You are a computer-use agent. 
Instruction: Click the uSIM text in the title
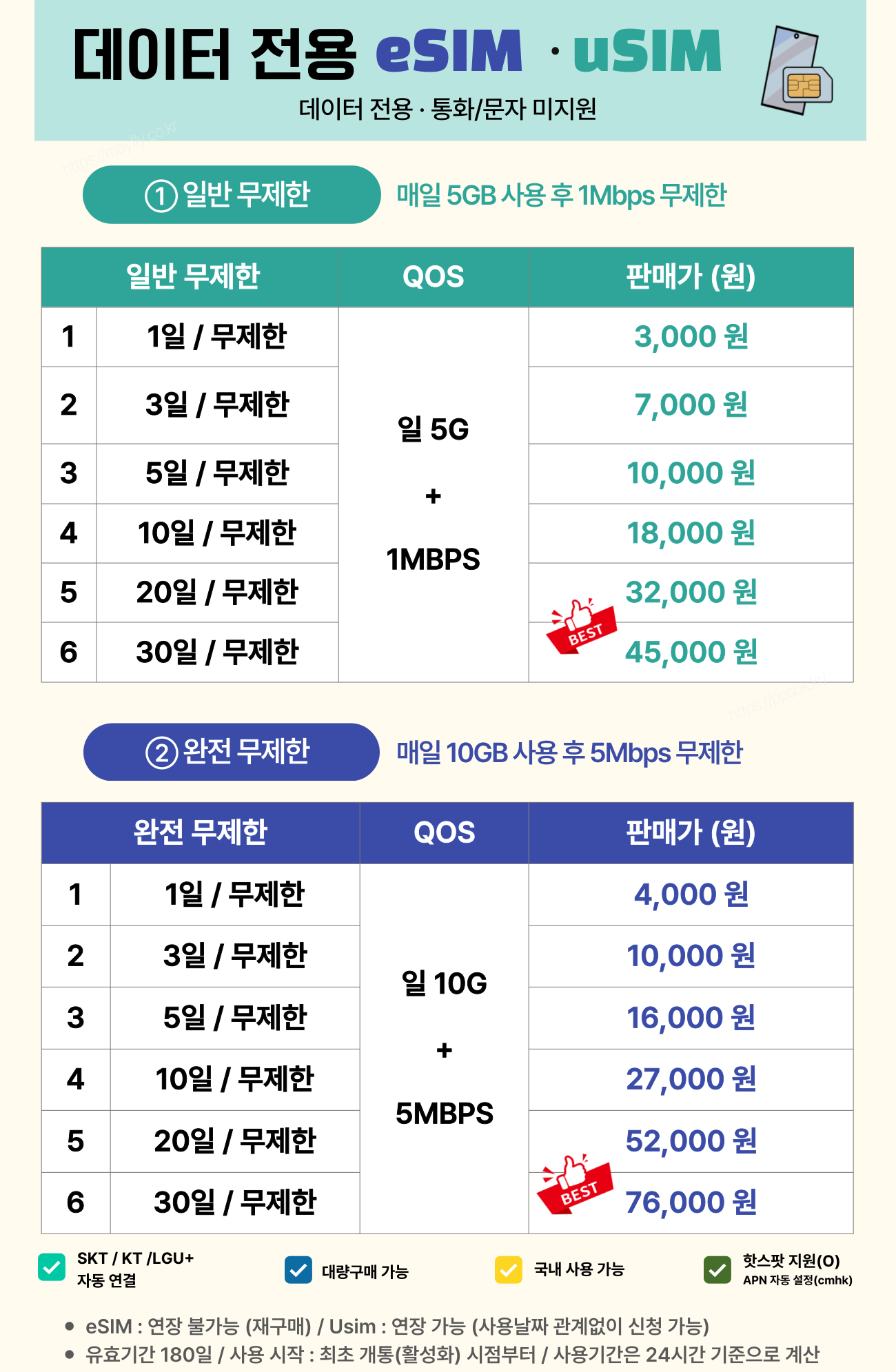[x=647, y=52]
